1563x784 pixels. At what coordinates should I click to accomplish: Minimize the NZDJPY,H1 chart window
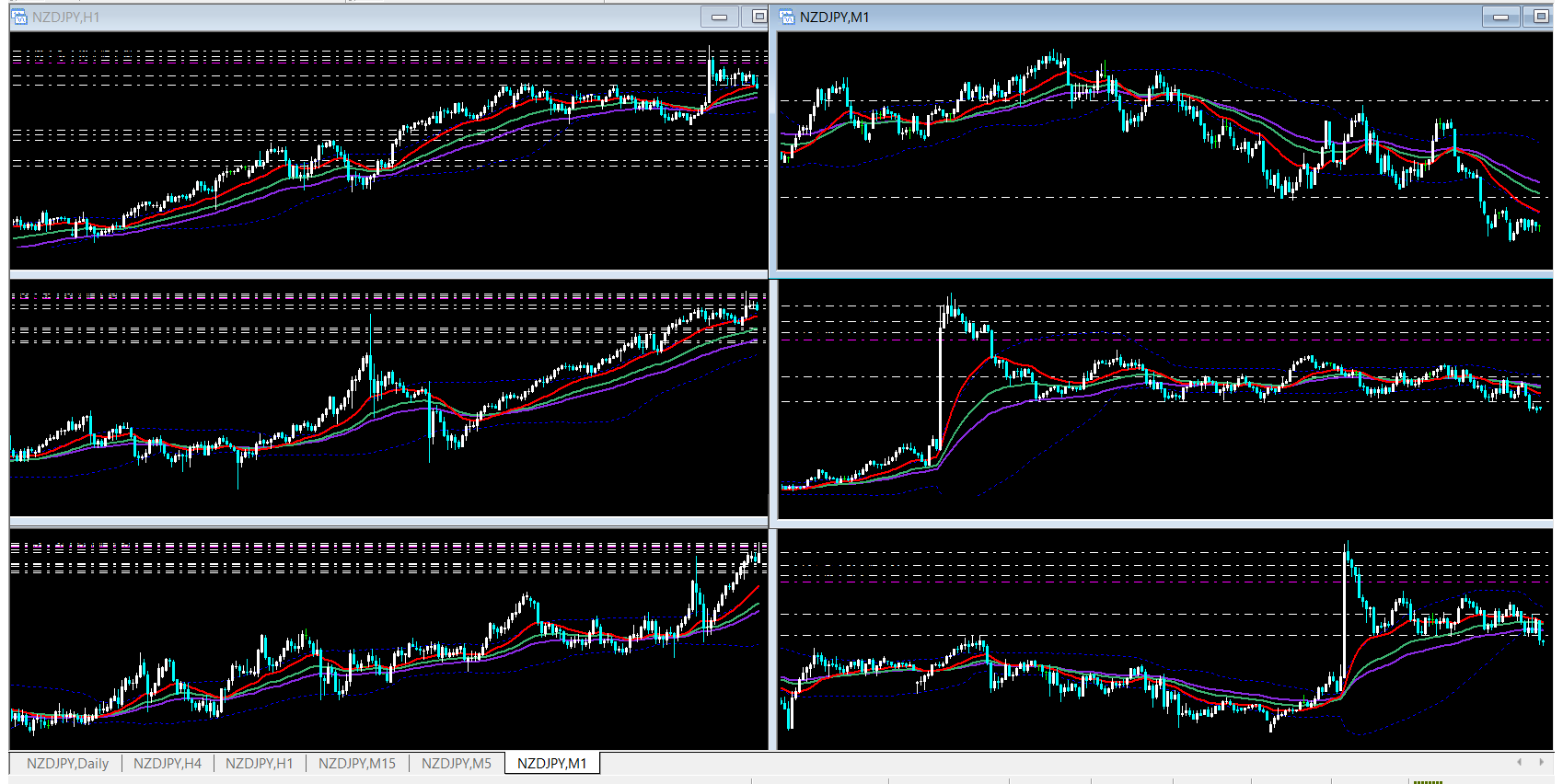point(720,17)
